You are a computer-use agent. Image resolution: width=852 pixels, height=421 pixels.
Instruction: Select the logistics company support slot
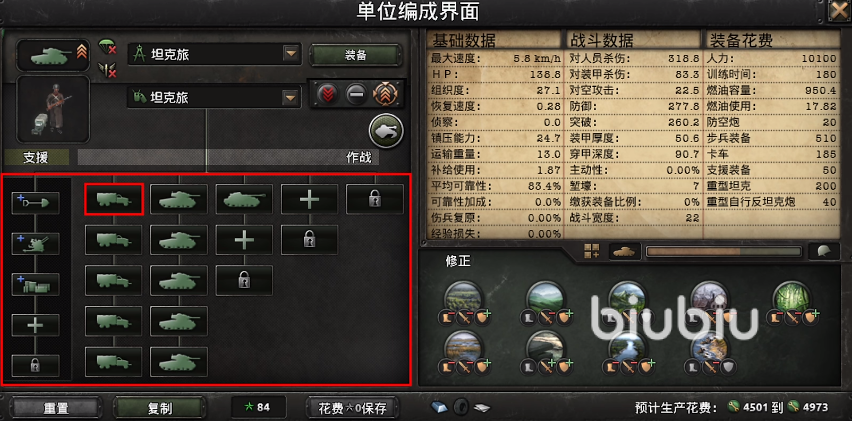[35, 285]
